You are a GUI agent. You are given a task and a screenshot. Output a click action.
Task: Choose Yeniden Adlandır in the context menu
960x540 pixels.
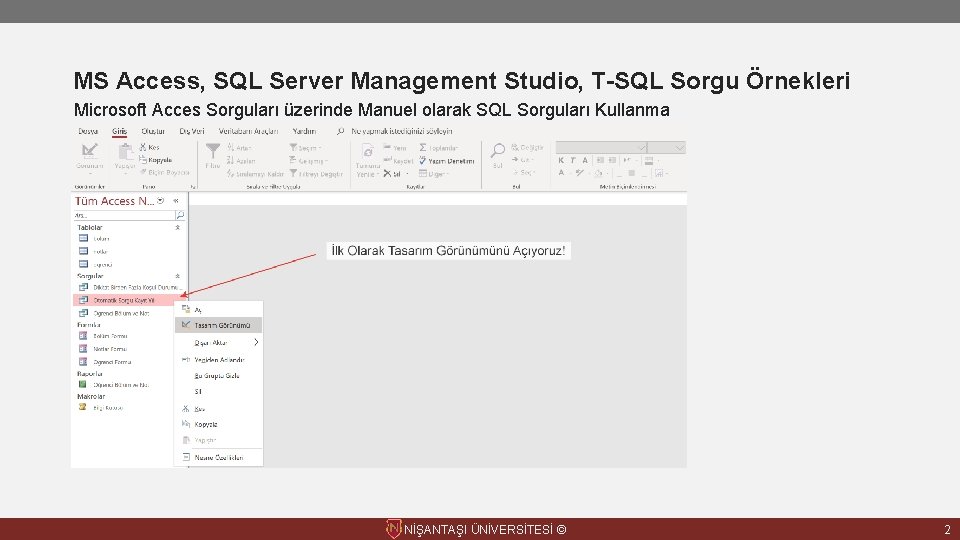click(219, 360)
